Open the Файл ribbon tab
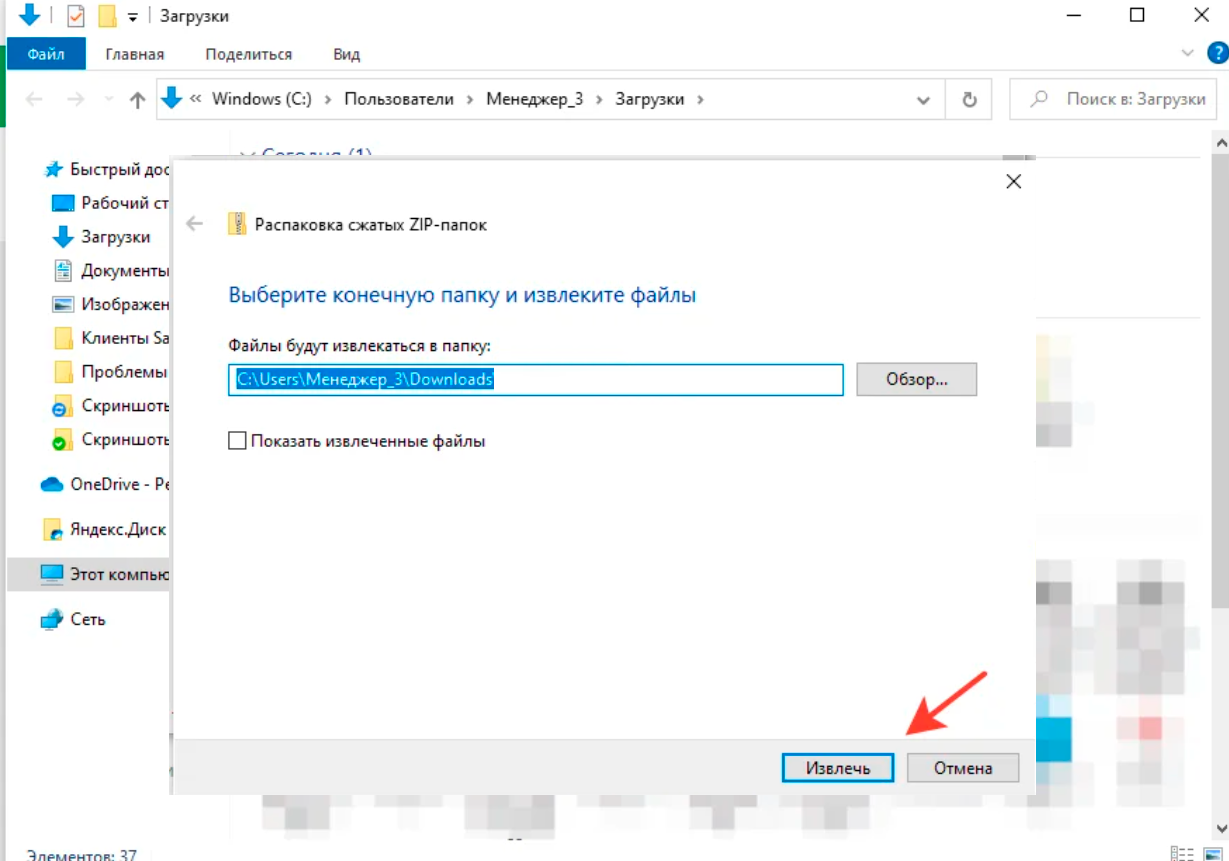Image resolution: width=1229 pixels, height=861 pixels. click(46, 54)
